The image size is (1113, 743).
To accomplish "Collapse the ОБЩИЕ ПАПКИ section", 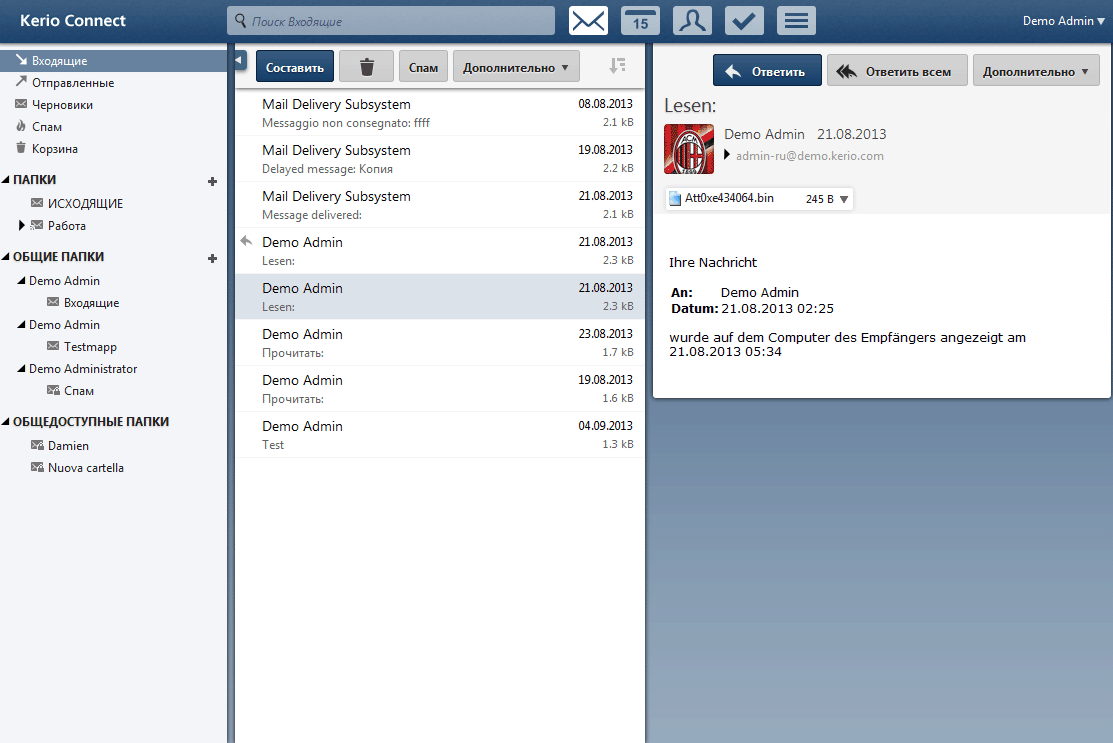I will [7, 257].
